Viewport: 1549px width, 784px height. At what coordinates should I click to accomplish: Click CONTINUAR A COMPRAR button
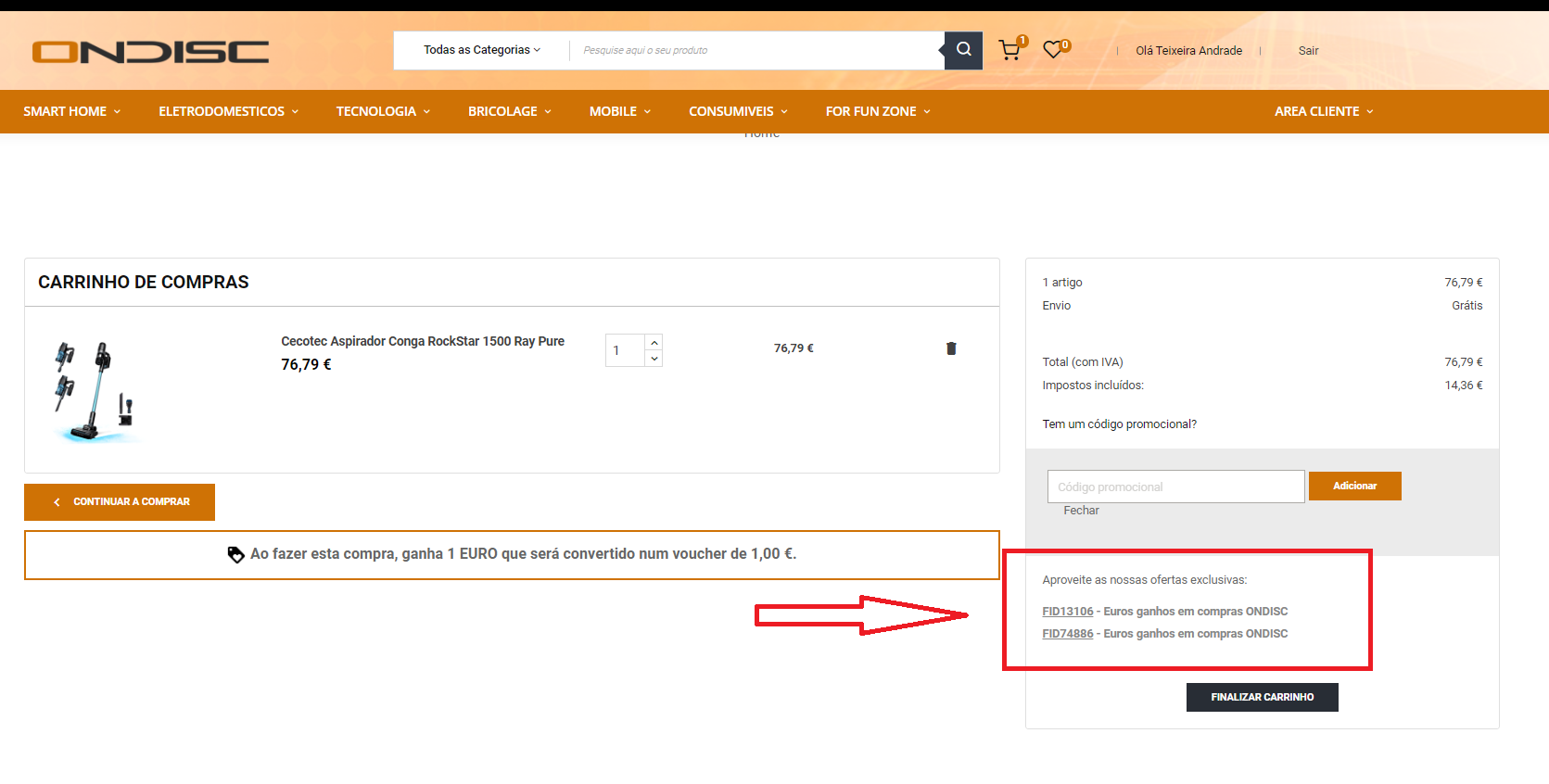click(120, 502)
